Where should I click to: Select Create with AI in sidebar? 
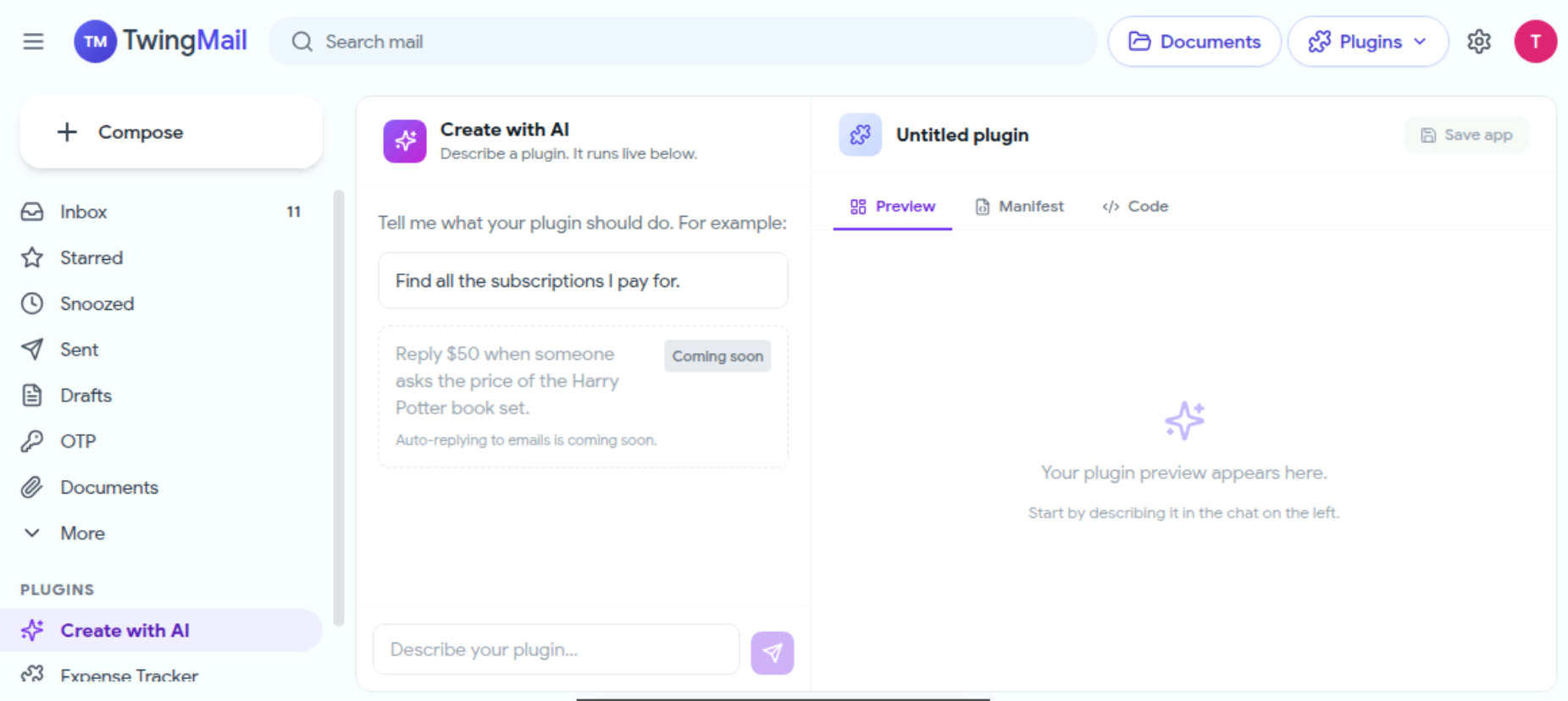click(161, 630)
